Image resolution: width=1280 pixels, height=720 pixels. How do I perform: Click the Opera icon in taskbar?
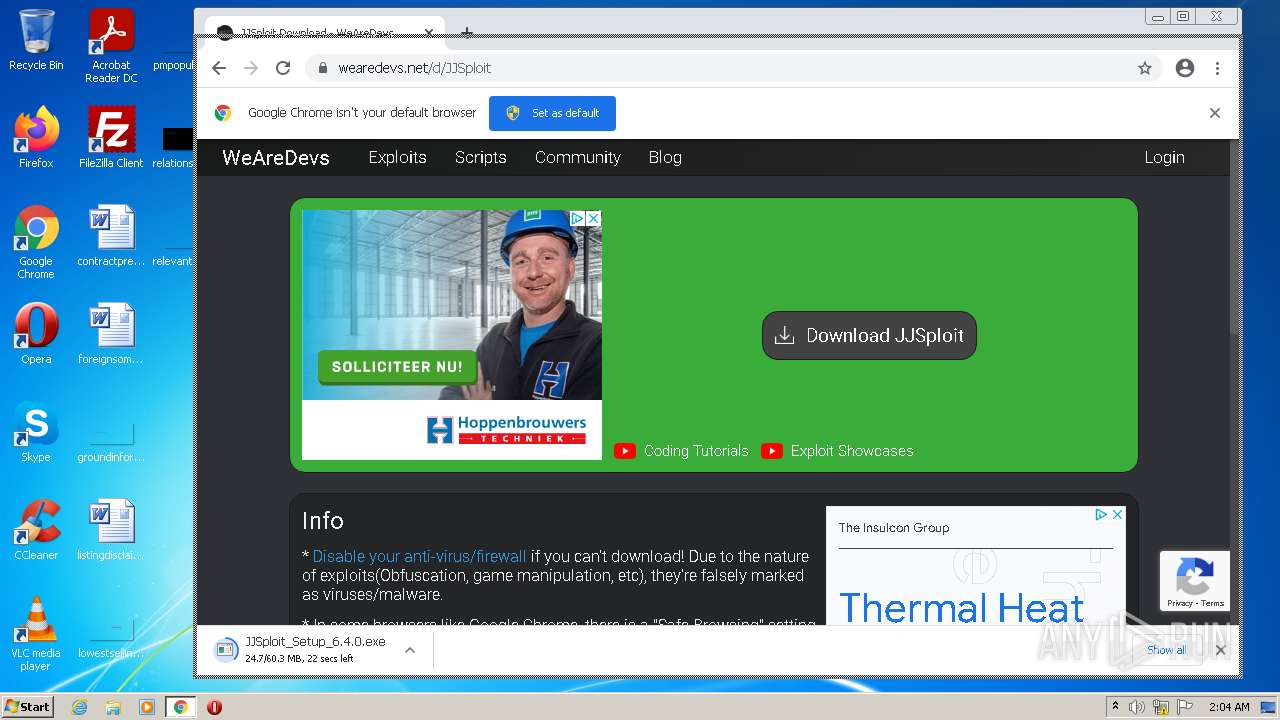[214, 707]
